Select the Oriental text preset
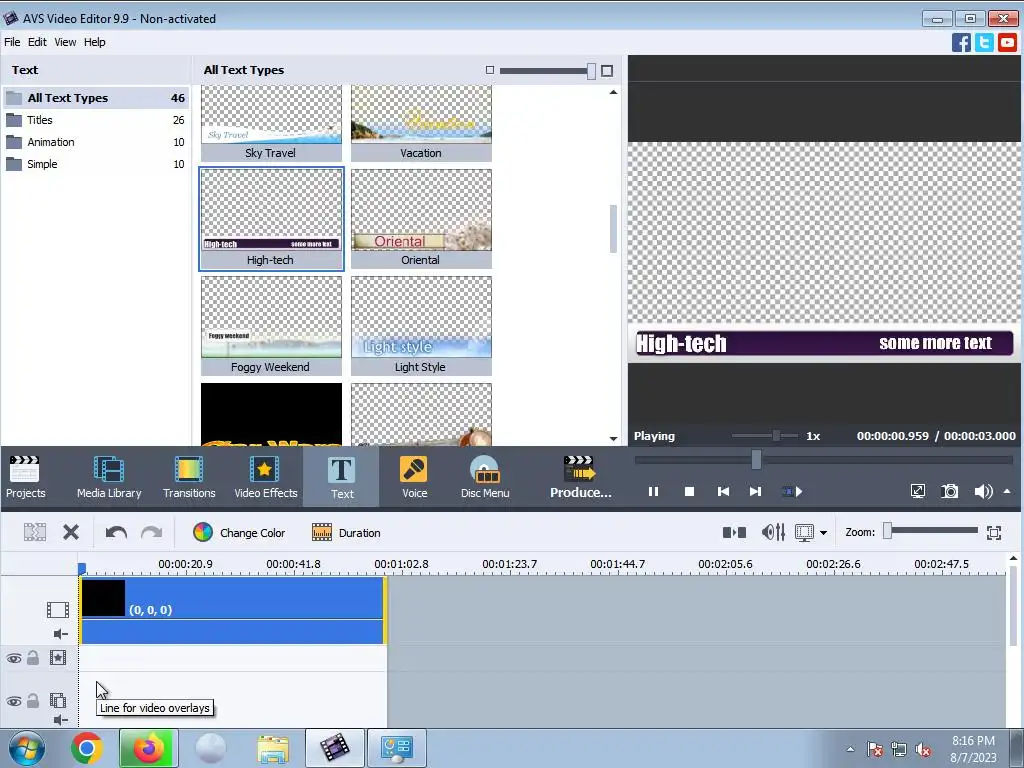 421,219
